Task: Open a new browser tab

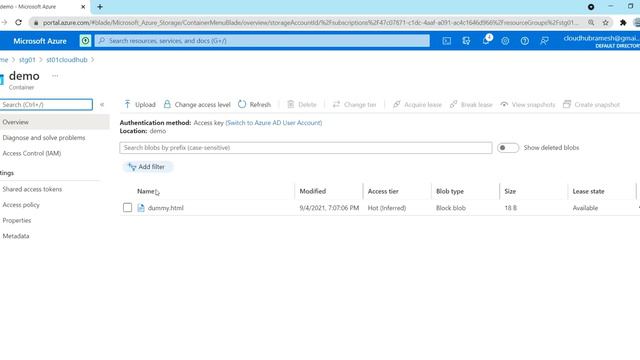Action: point(100,7)
